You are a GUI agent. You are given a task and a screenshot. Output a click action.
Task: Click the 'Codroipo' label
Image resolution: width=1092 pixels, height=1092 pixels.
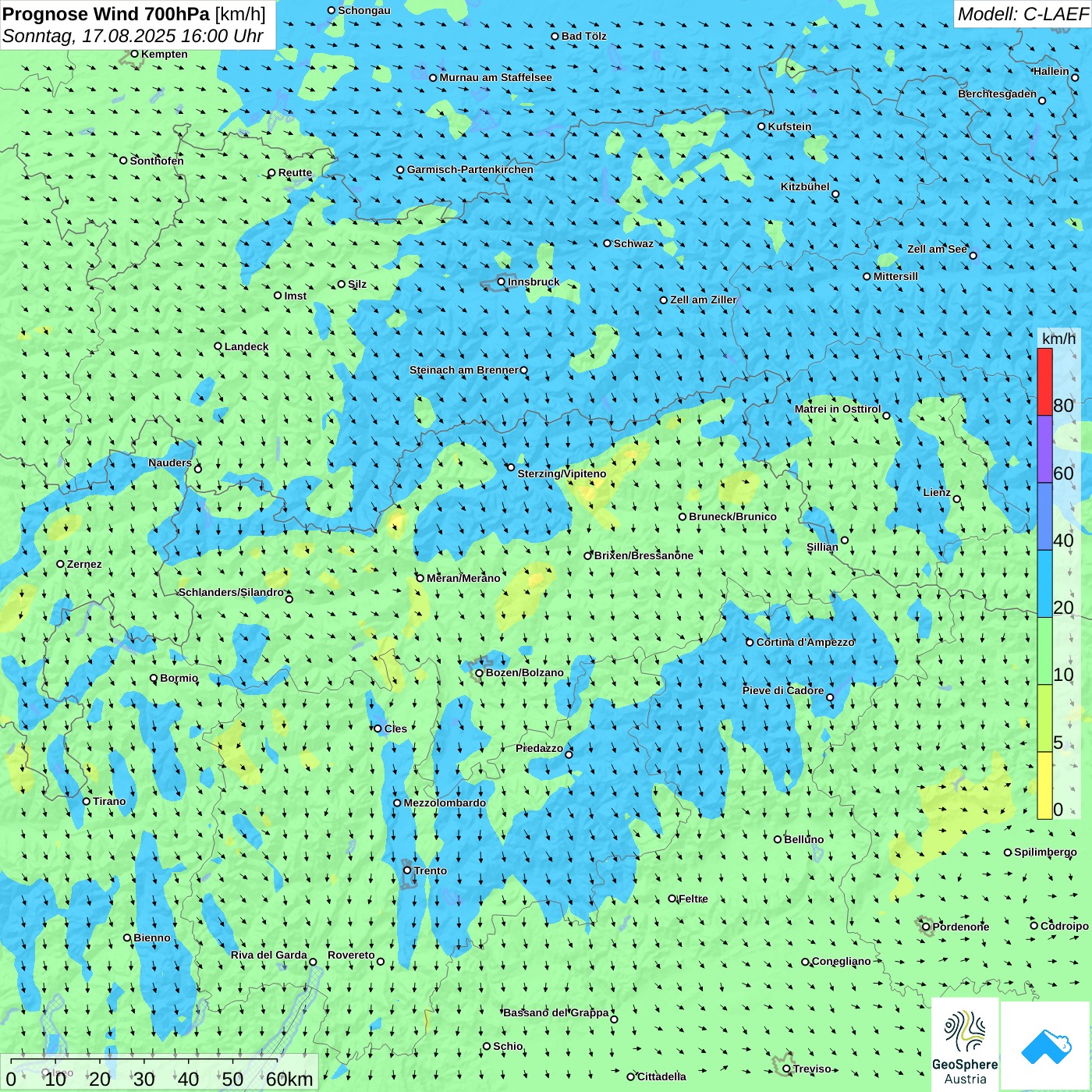[x=1065, y=926]
